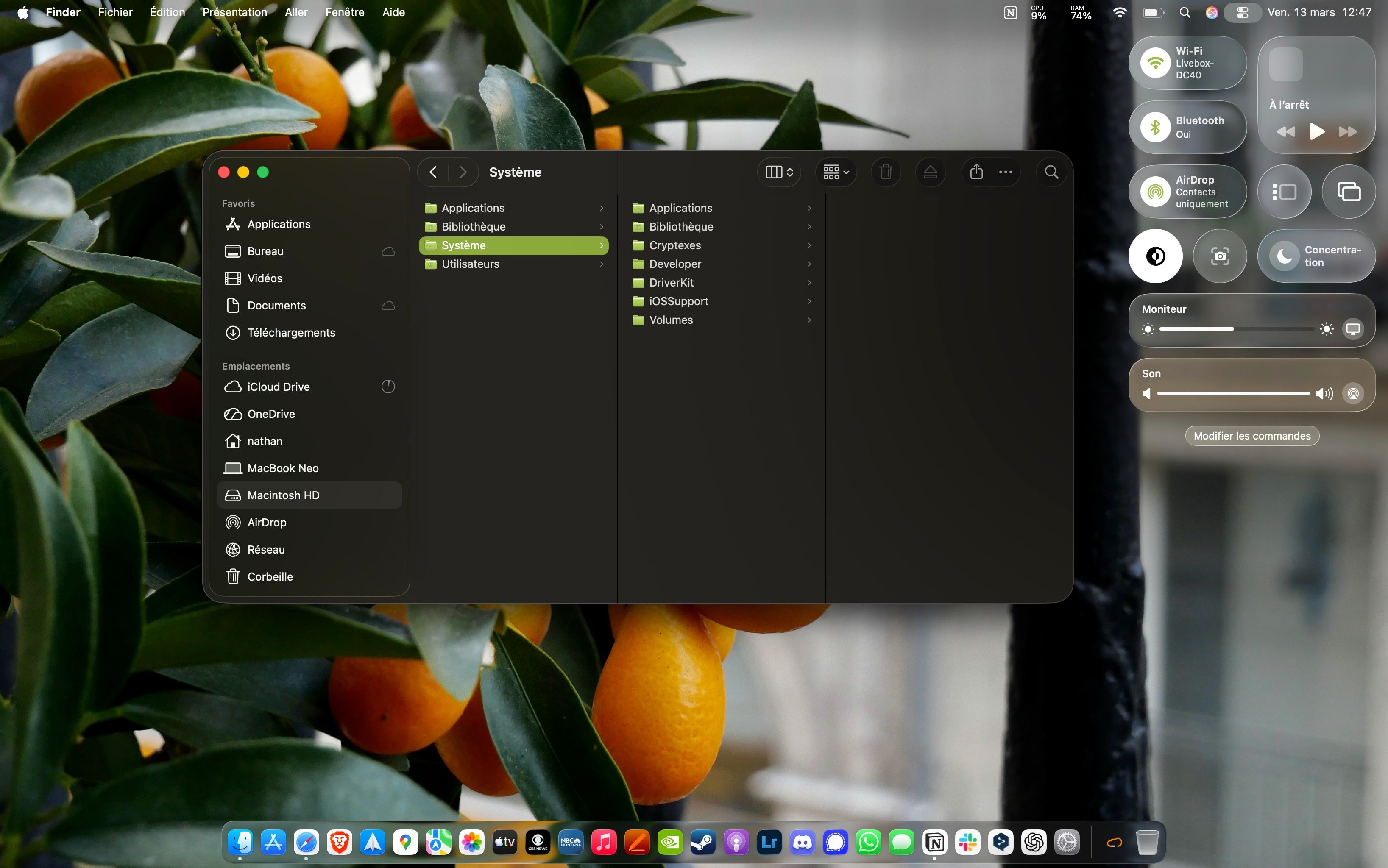Viewport: 1388px width, 868px height.
Task: Click the Modifier les commandes button
Action: [1252, 436]
